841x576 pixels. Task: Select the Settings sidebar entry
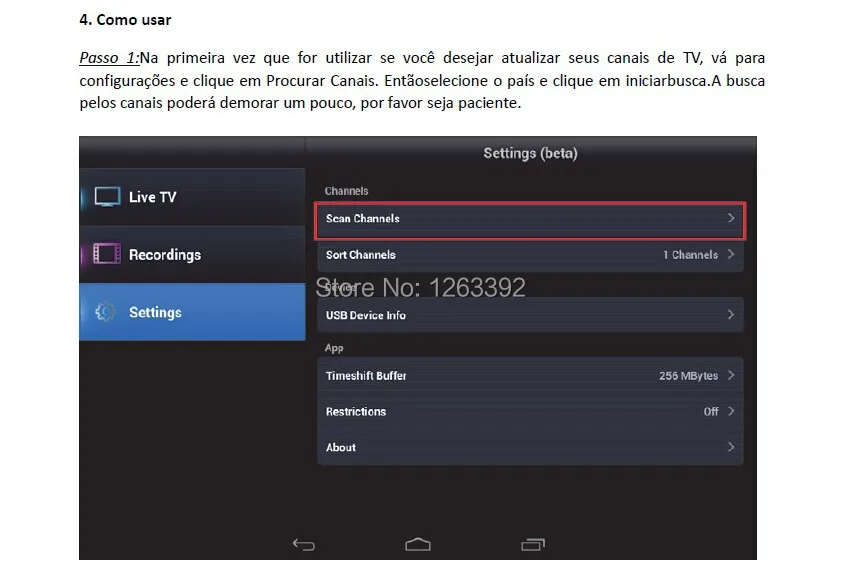click(x=193, y=312)
